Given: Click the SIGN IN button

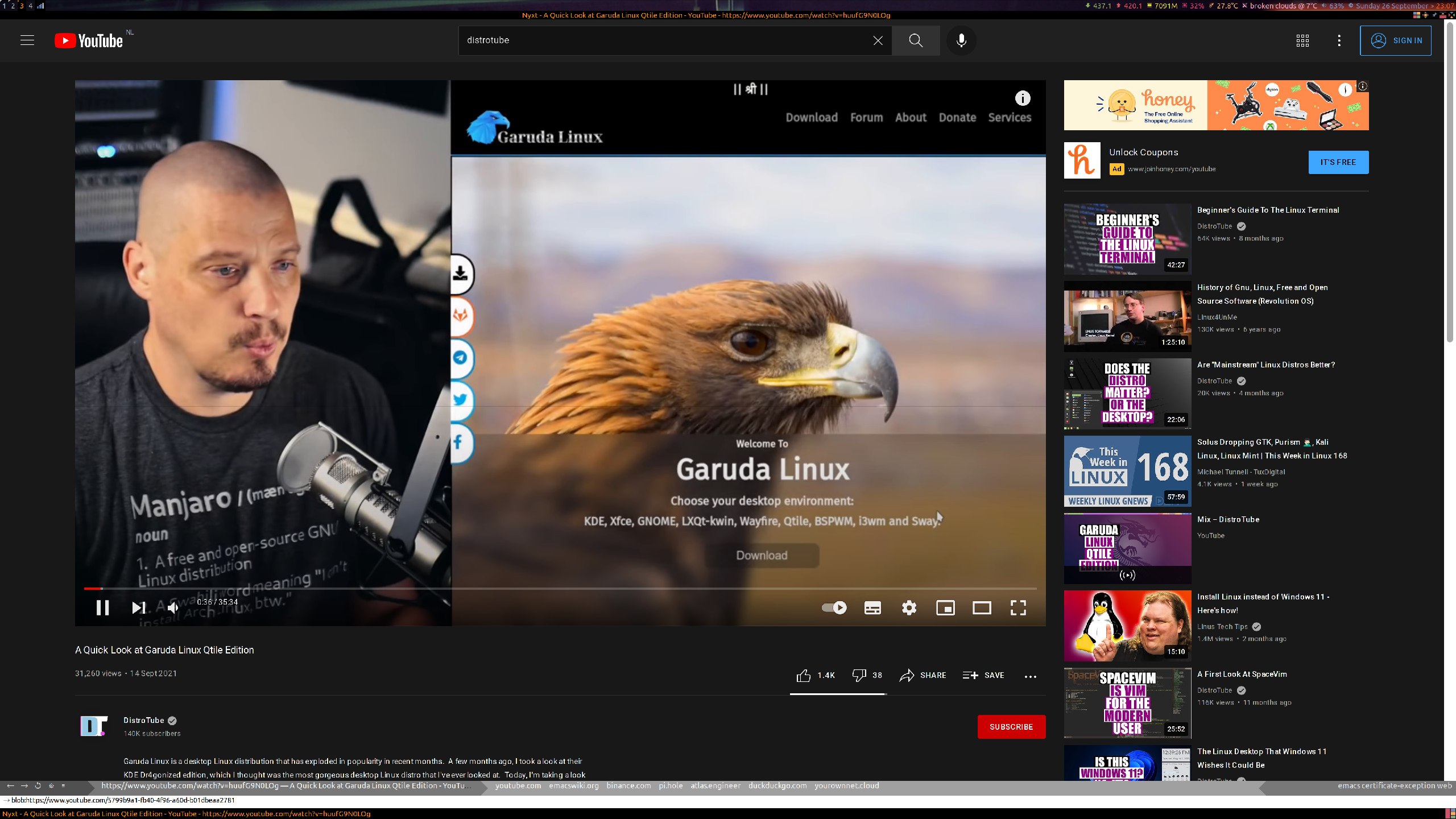Looking at the screenshot, I should click(1396, 40).
